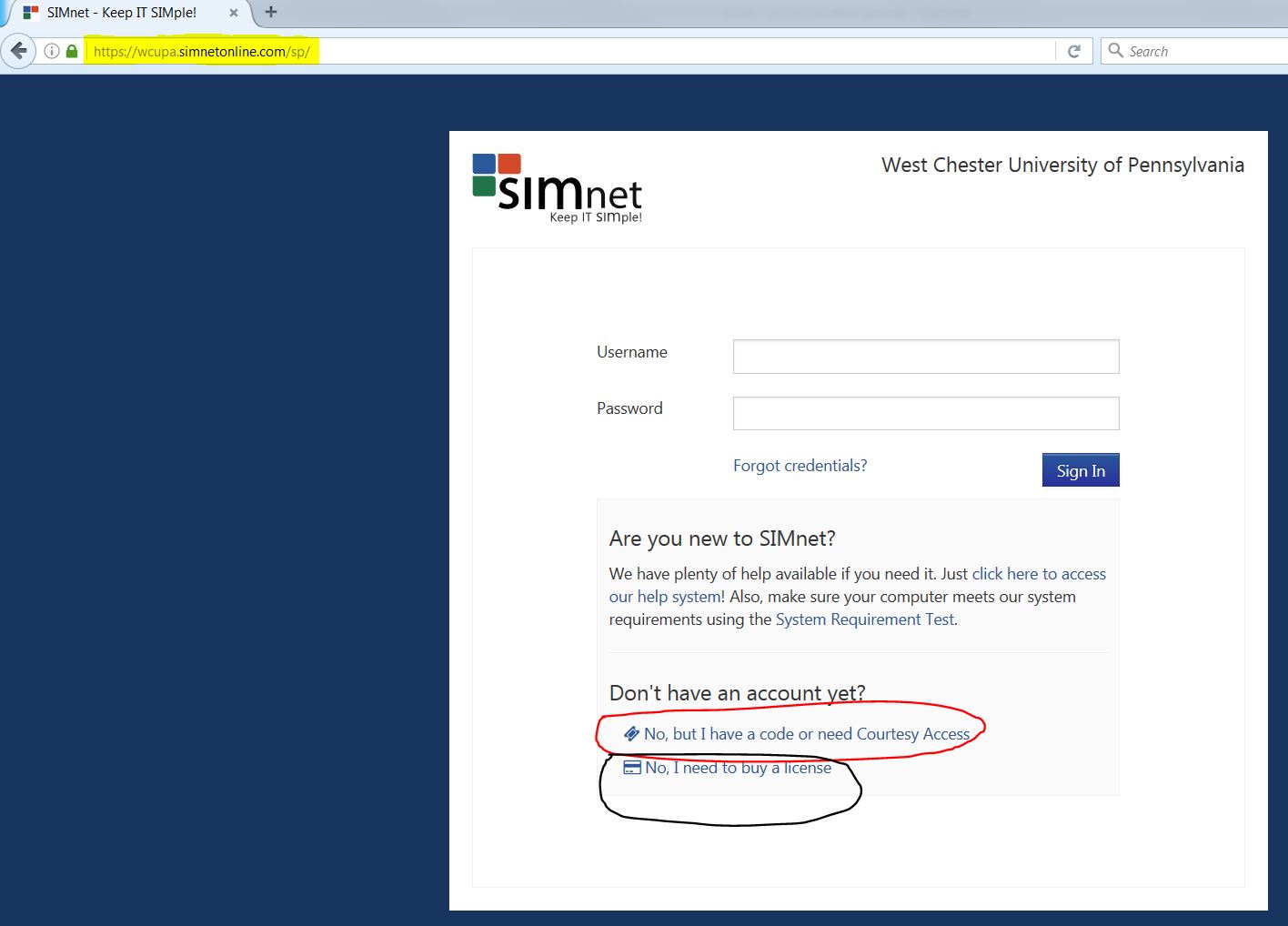Click the SIMnet logo
The image size is (1288, 926).
tap(558, 188)
